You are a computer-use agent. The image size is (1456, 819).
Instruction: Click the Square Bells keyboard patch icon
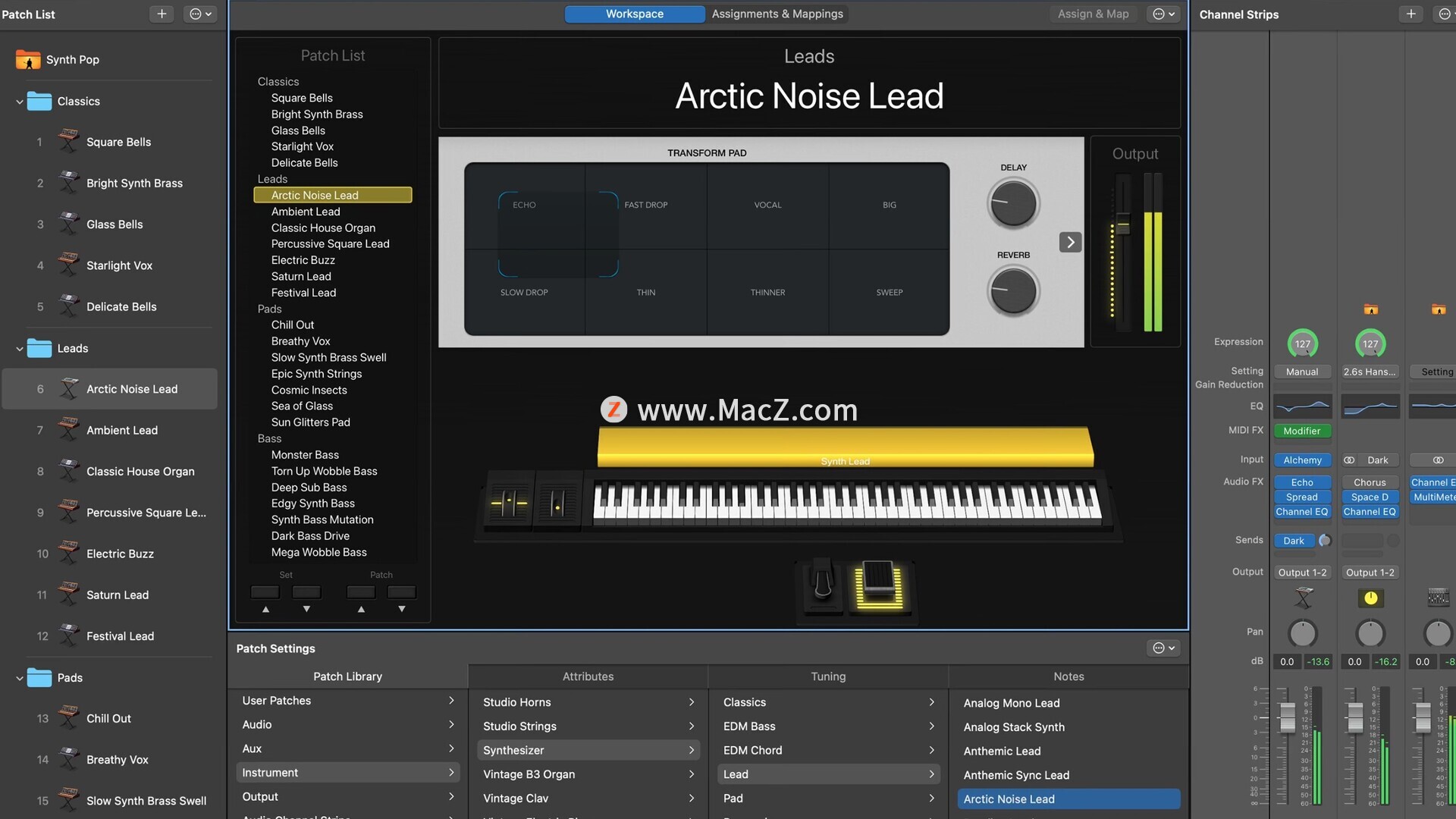pyautogui.click(x=68, y=141)
